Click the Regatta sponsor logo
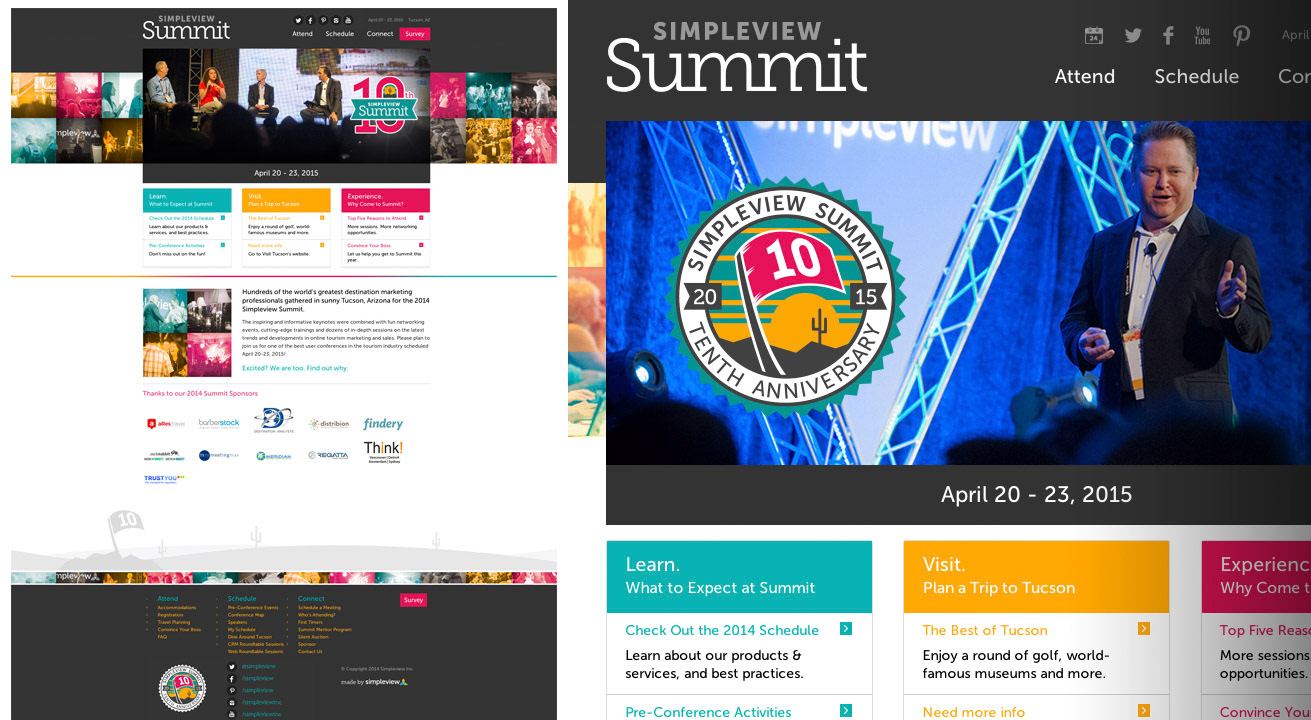This screenshot has width=1311, height=720. coord(328,455)
